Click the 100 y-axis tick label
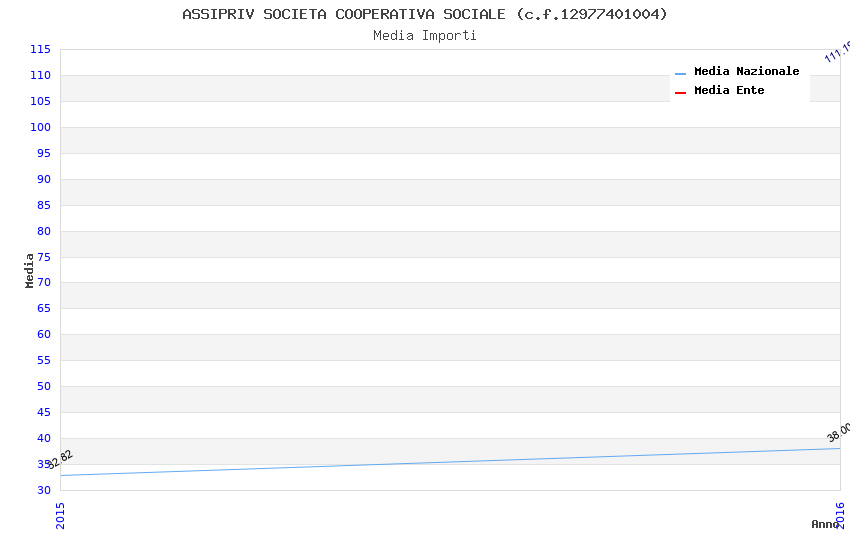 pyautogui.click(x=40, y=127)
